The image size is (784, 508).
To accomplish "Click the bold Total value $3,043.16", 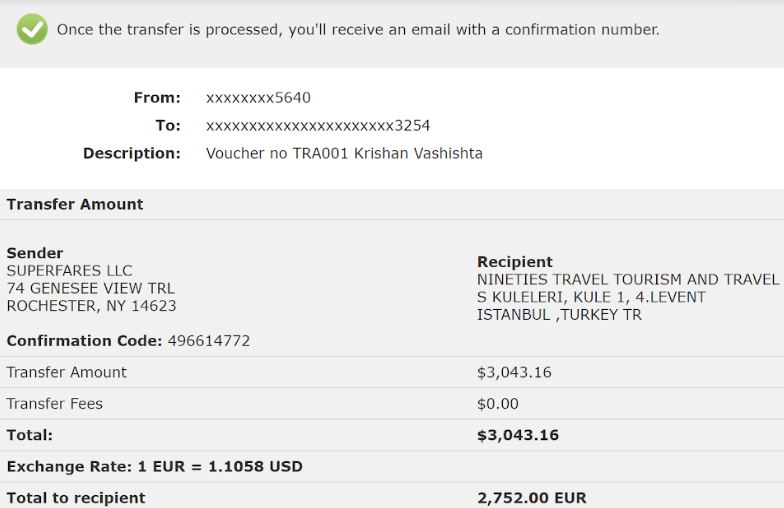I will 518,436.
